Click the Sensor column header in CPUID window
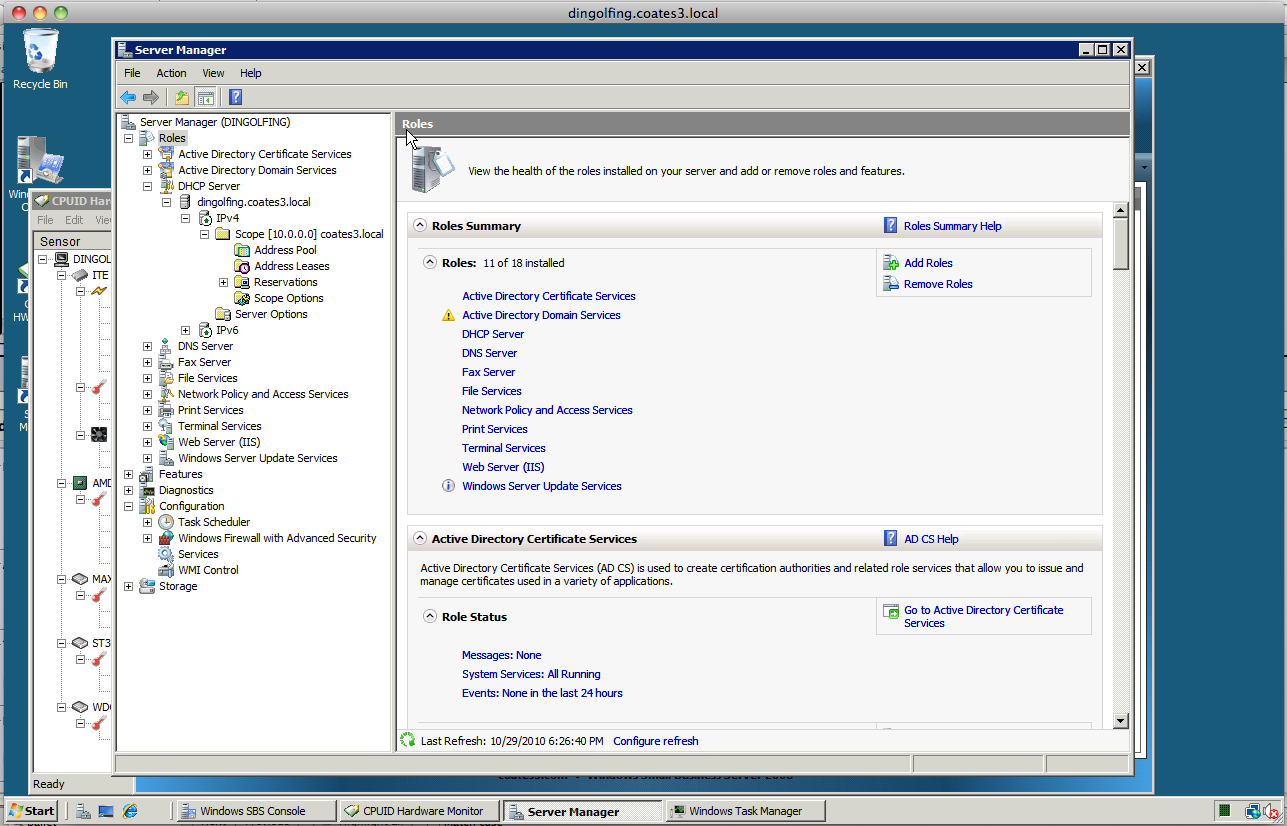1287x826 pixels. pyautogui.click(x=72, y=241)
